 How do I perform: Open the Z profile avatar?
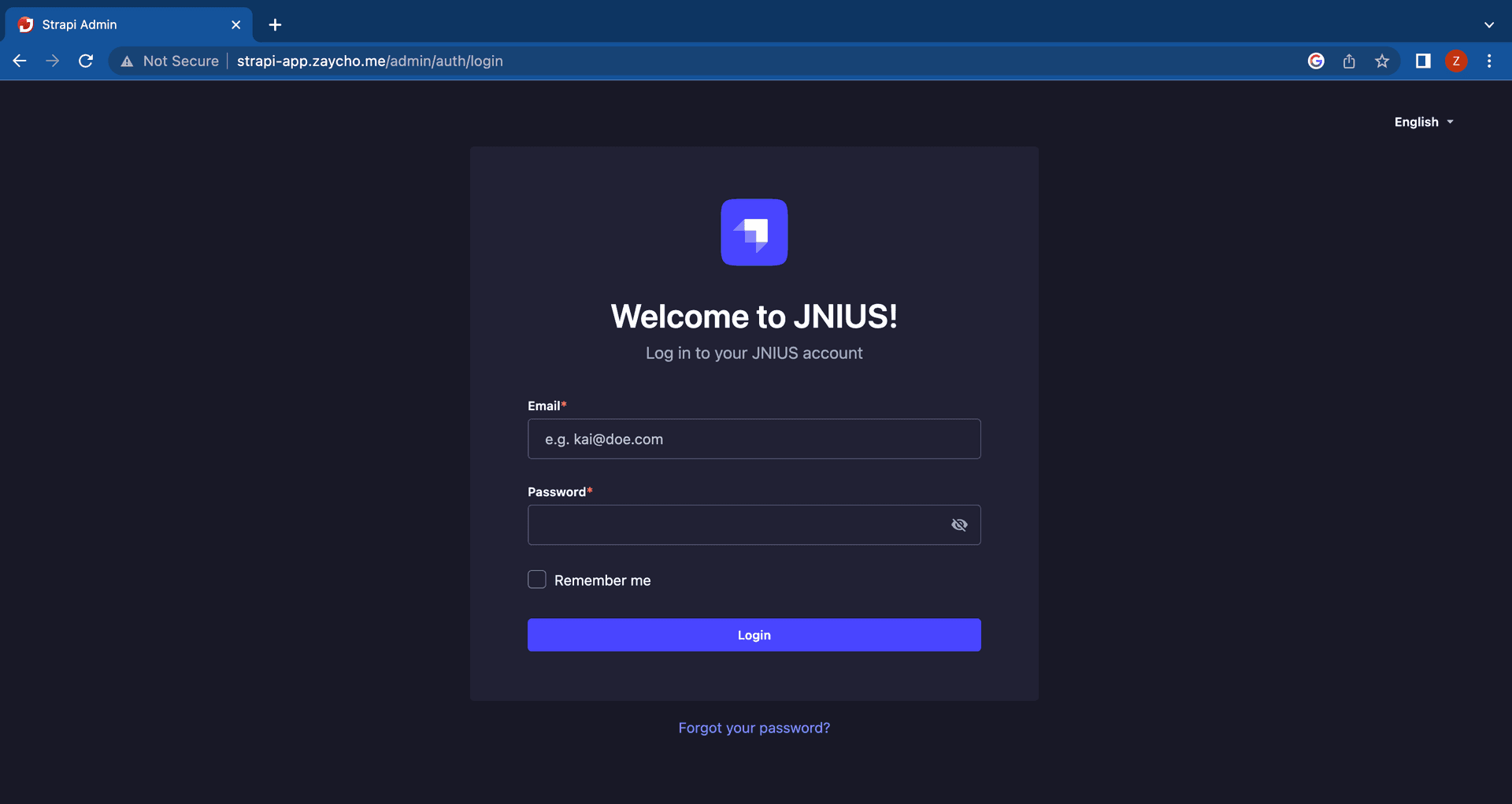click(x=1456, y=61)
